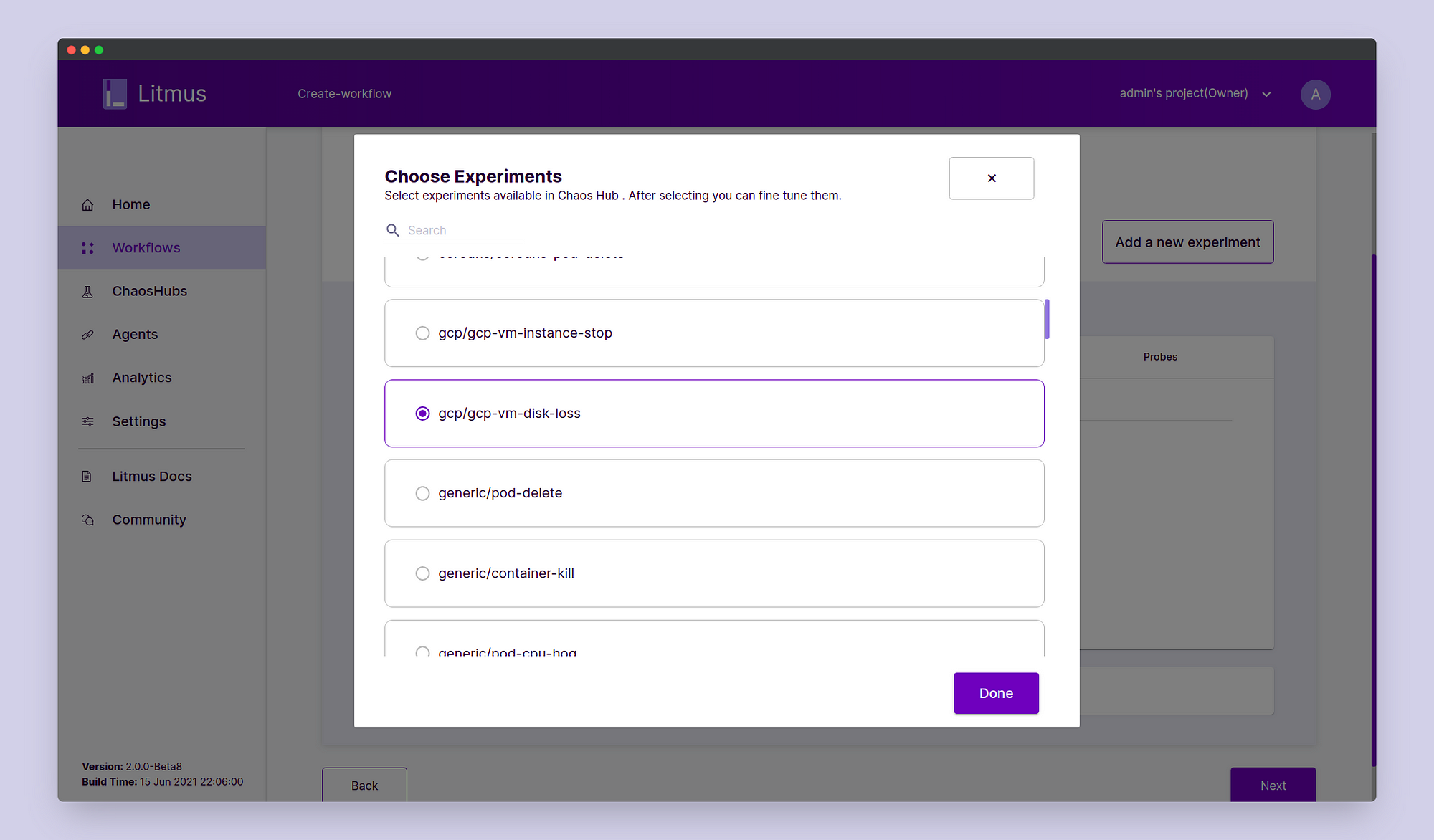
Task: Click the macOS yellow minimize window button
Action: point(85,50)
